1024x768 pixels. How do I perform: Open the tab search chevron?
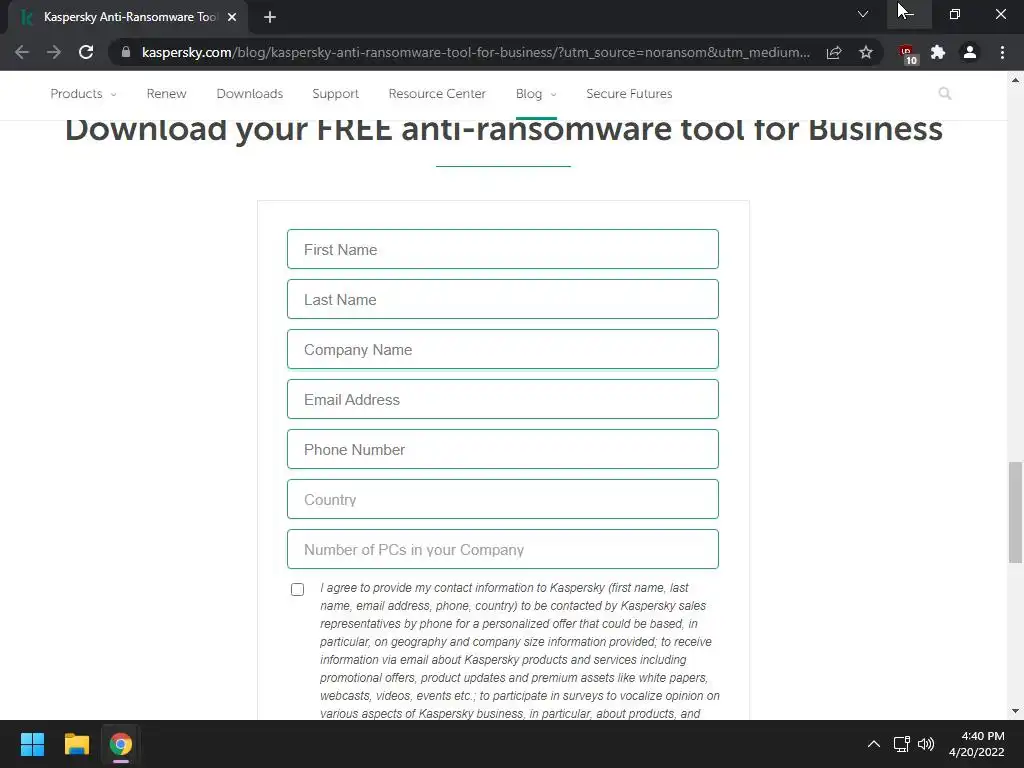pyautogui.click(x=863, y=14)
